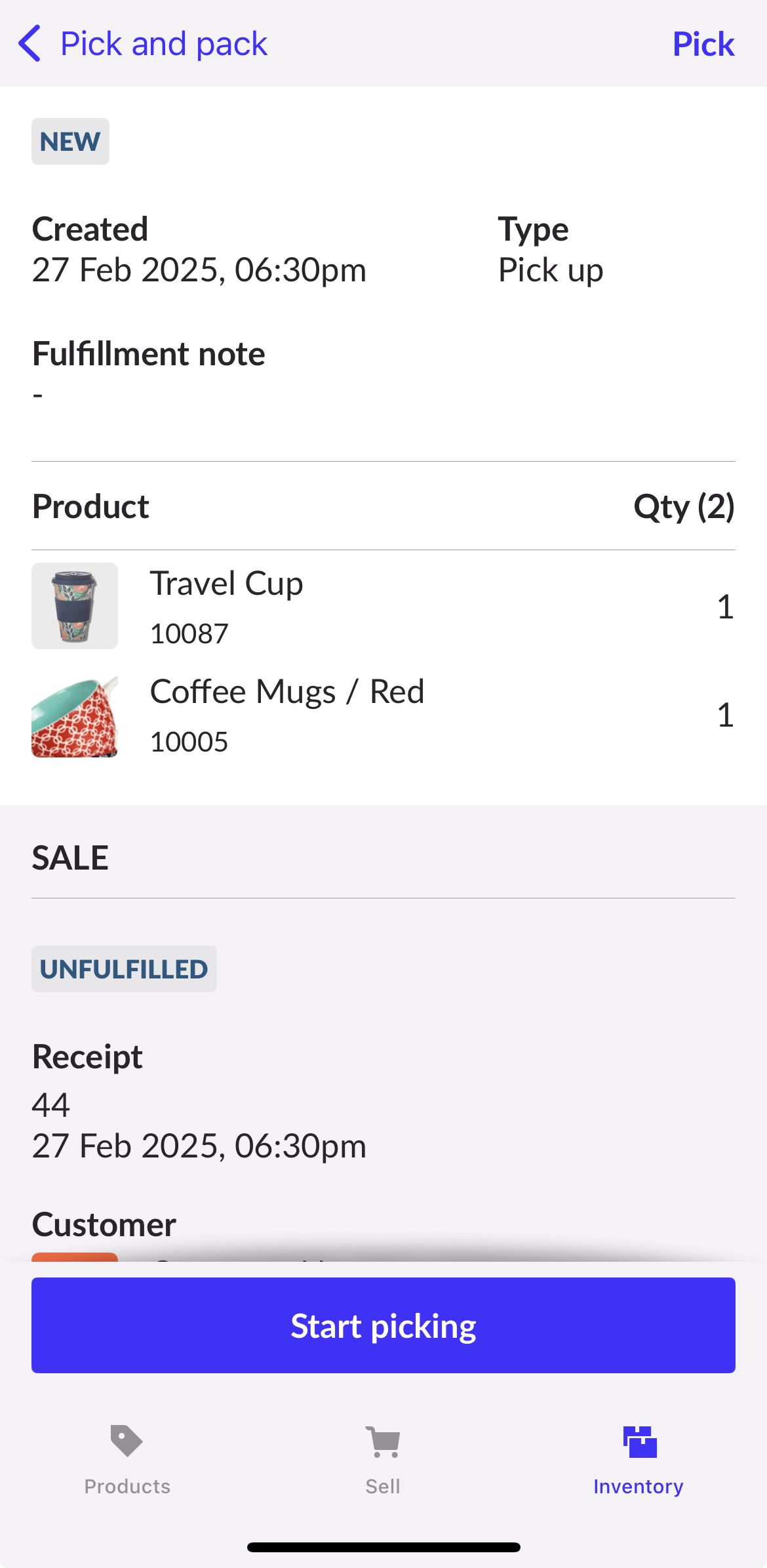Tap Pick in the top right
Screen dimensions: 767x1568
coord(703,44)
